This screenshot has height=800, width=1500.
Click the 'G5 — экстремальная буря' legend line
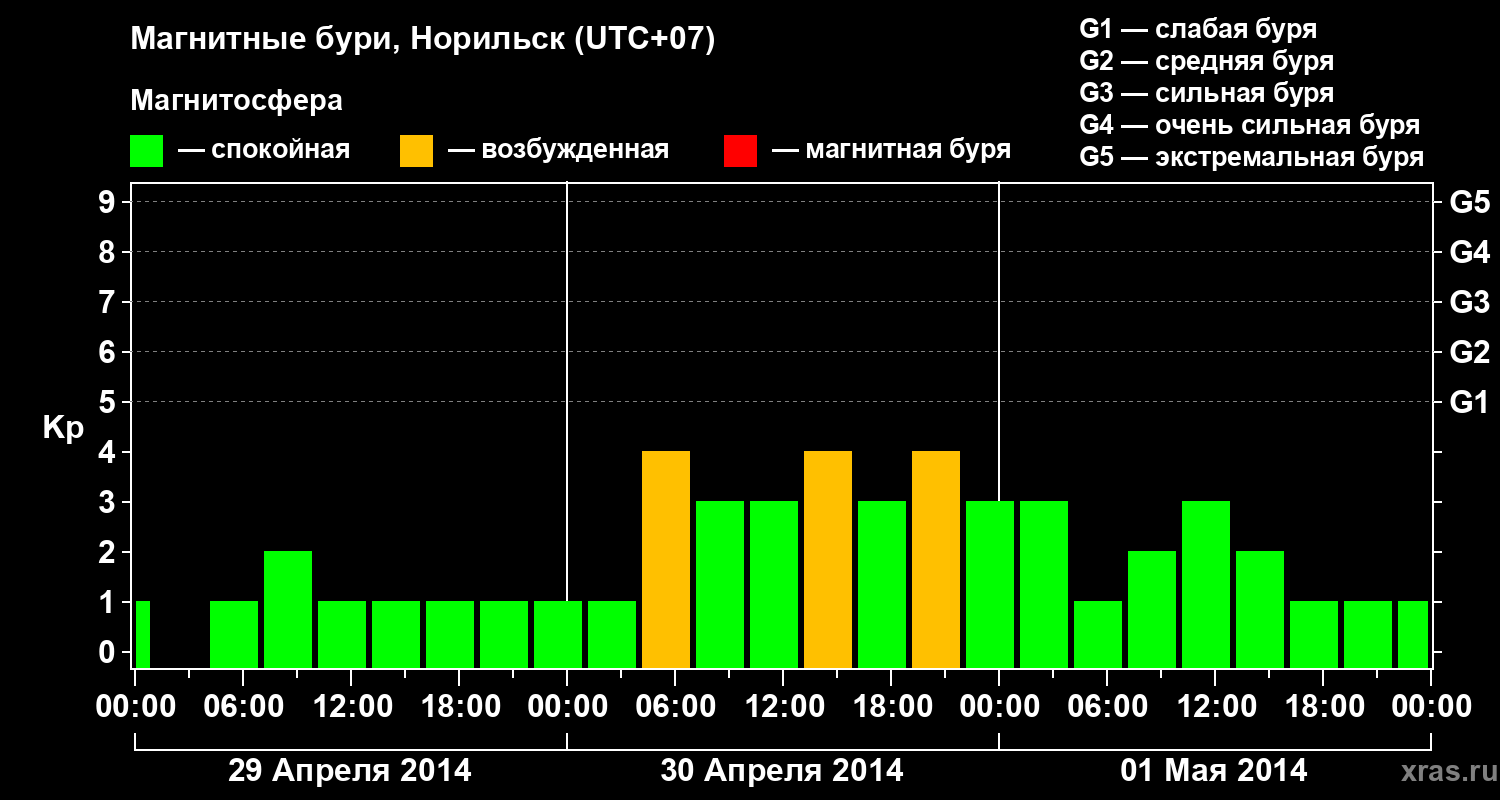pyautogui.click(x=1252, y=157)
